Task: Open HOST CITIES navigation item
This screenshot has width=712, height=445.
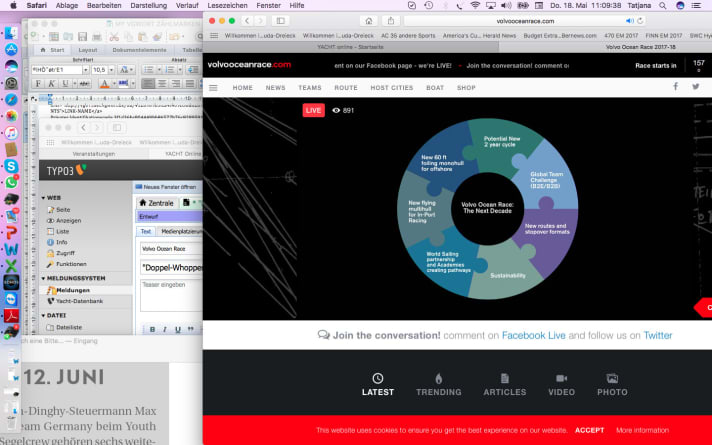Action: pos(391,88)
